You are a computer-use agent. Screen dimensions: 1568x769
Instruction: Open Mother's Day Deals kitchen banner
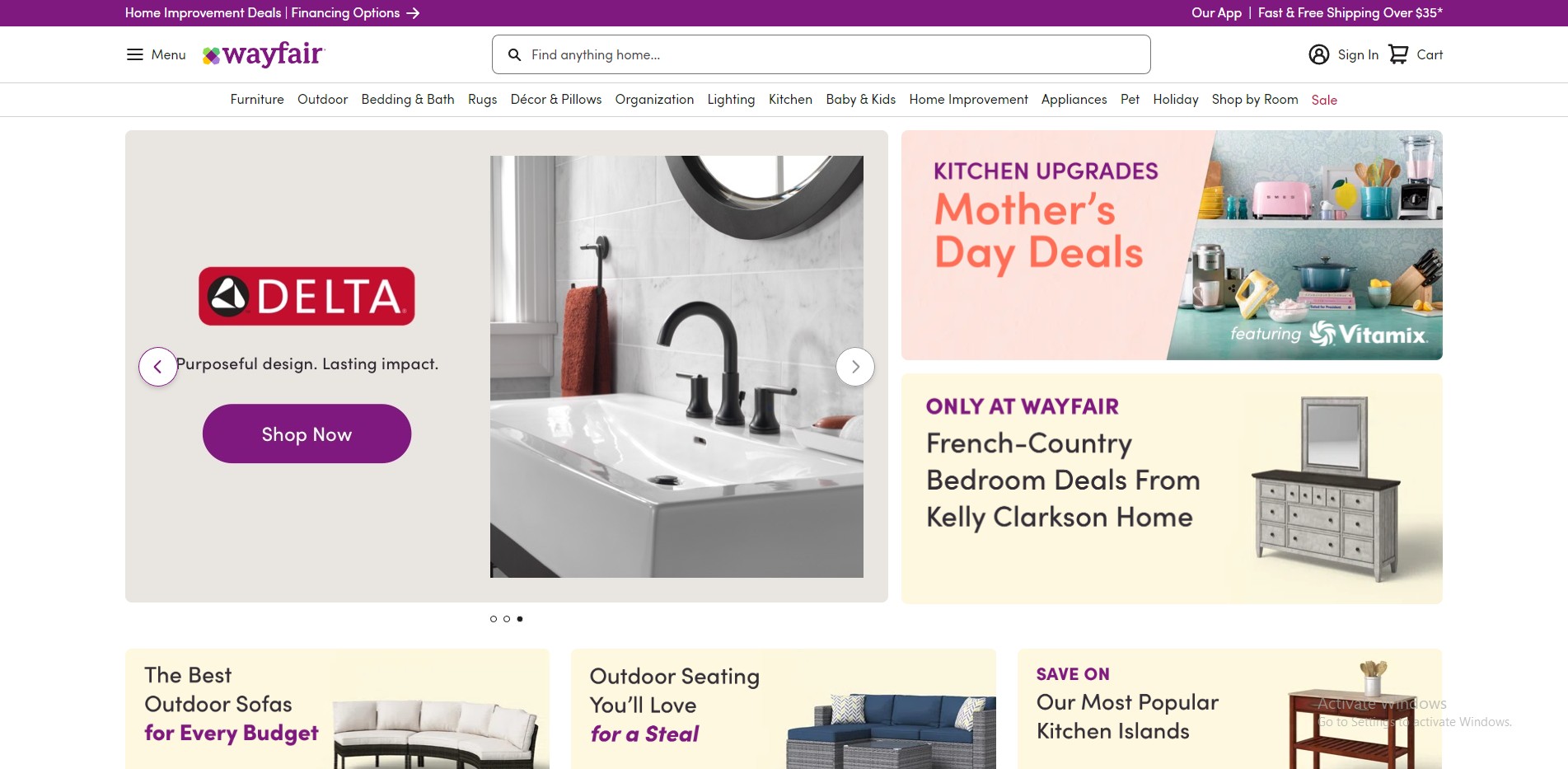click(x=1172, y=245)
